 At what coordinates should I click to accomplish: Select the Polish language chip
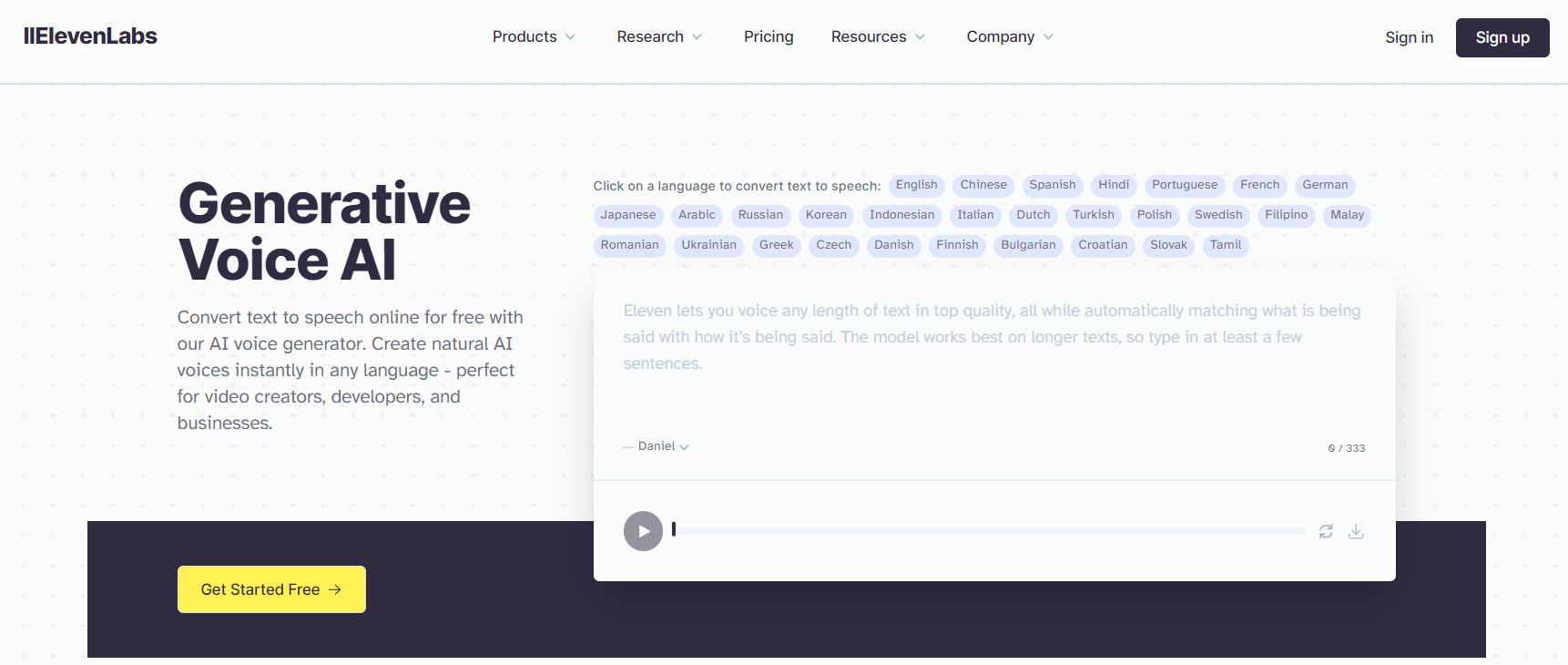pyautogui.click(x=1155, y=215)
